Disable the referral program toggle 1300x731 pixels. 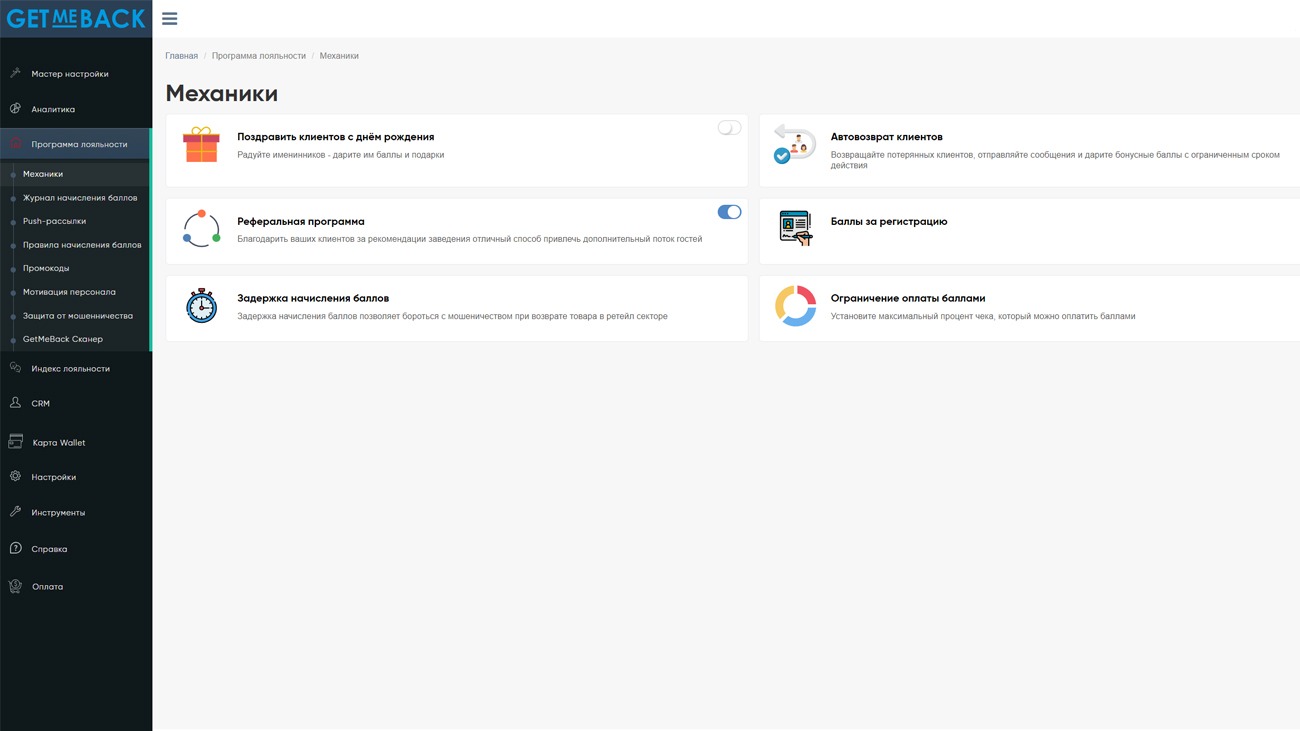[729, 212]
